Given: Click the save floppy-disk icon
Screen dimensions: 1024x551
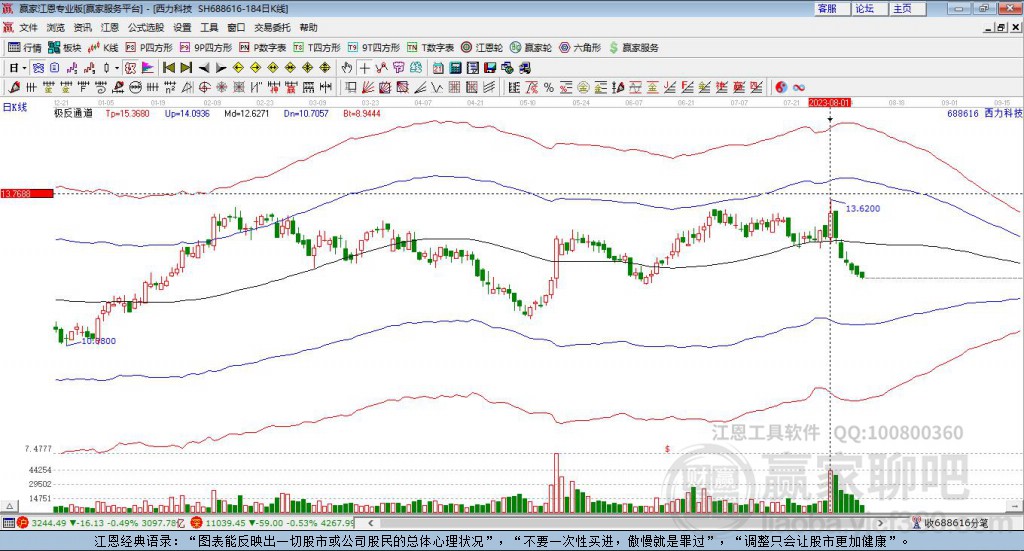Looking at the screenshot, I should coord(490,68).
